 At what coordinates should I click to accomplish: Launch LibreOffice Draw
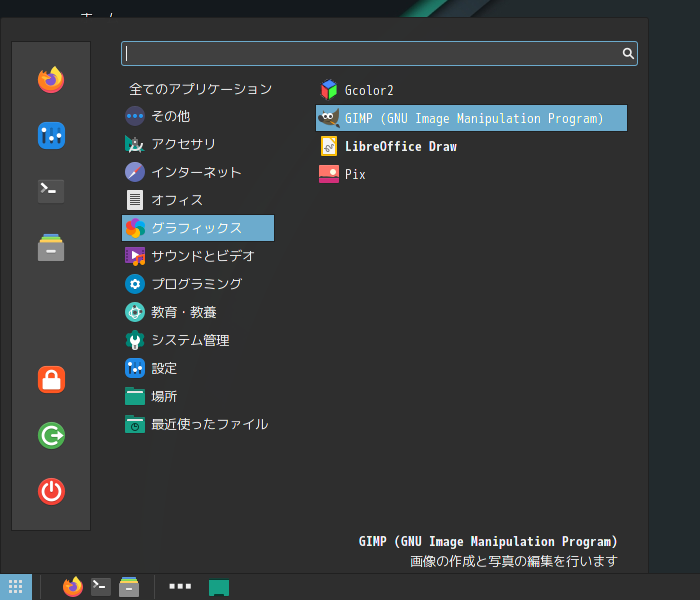(x=471, y=146)
